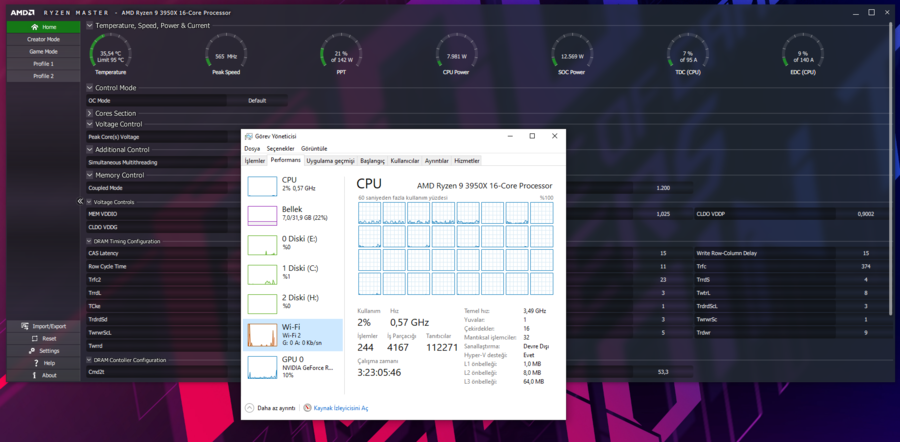900x442 pixels.
Task: Collapse Temperature, Speed, Power & Current section
Action: pyautogui.click(x=90, y=25)
